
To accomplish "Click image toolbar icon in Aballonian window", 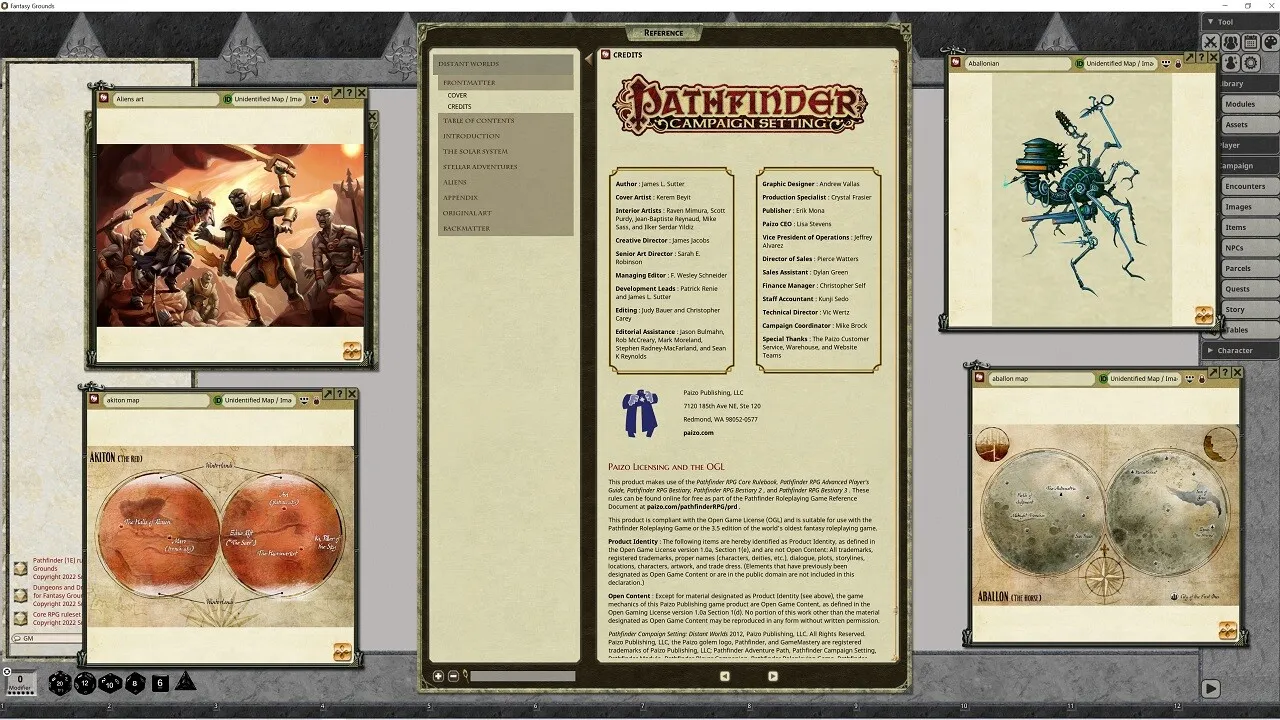I will pyautogui.click(x=1204, y=315).
